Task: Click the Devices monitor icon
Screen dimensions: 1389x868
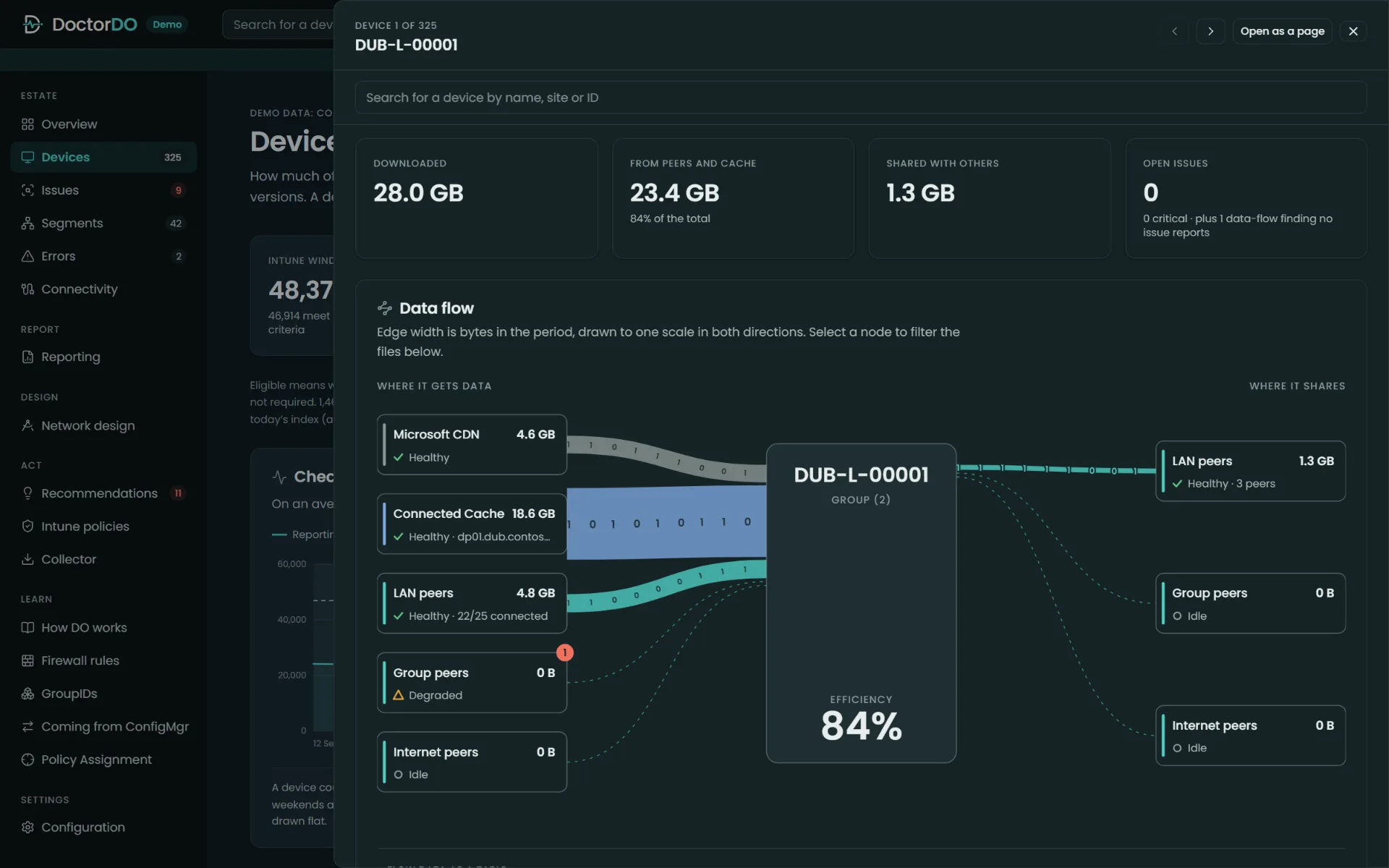Action: click(27, 157)
